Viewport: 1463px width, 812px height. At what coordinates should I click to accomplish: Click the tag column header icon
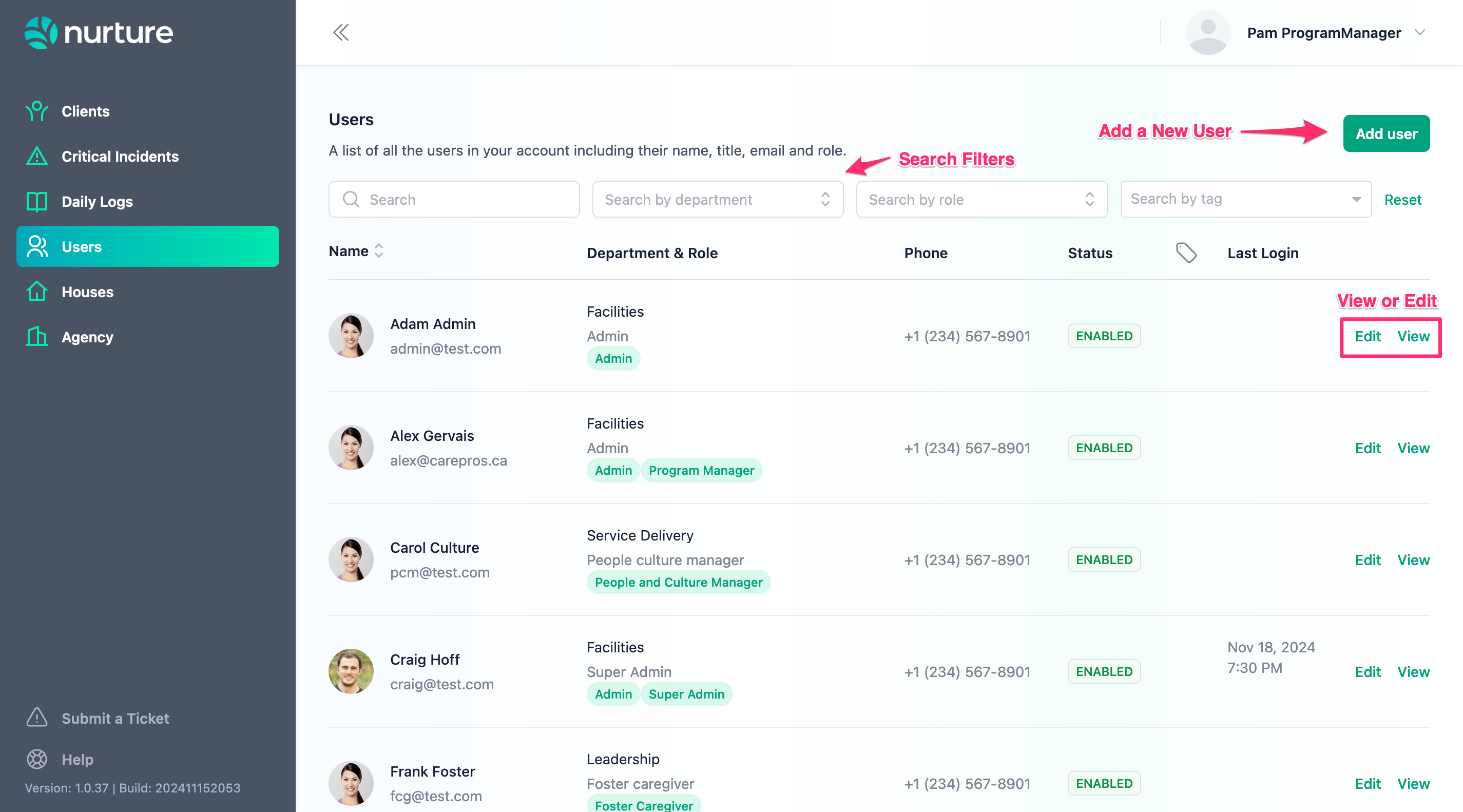pyautogui.click(x=1186, y=253)
